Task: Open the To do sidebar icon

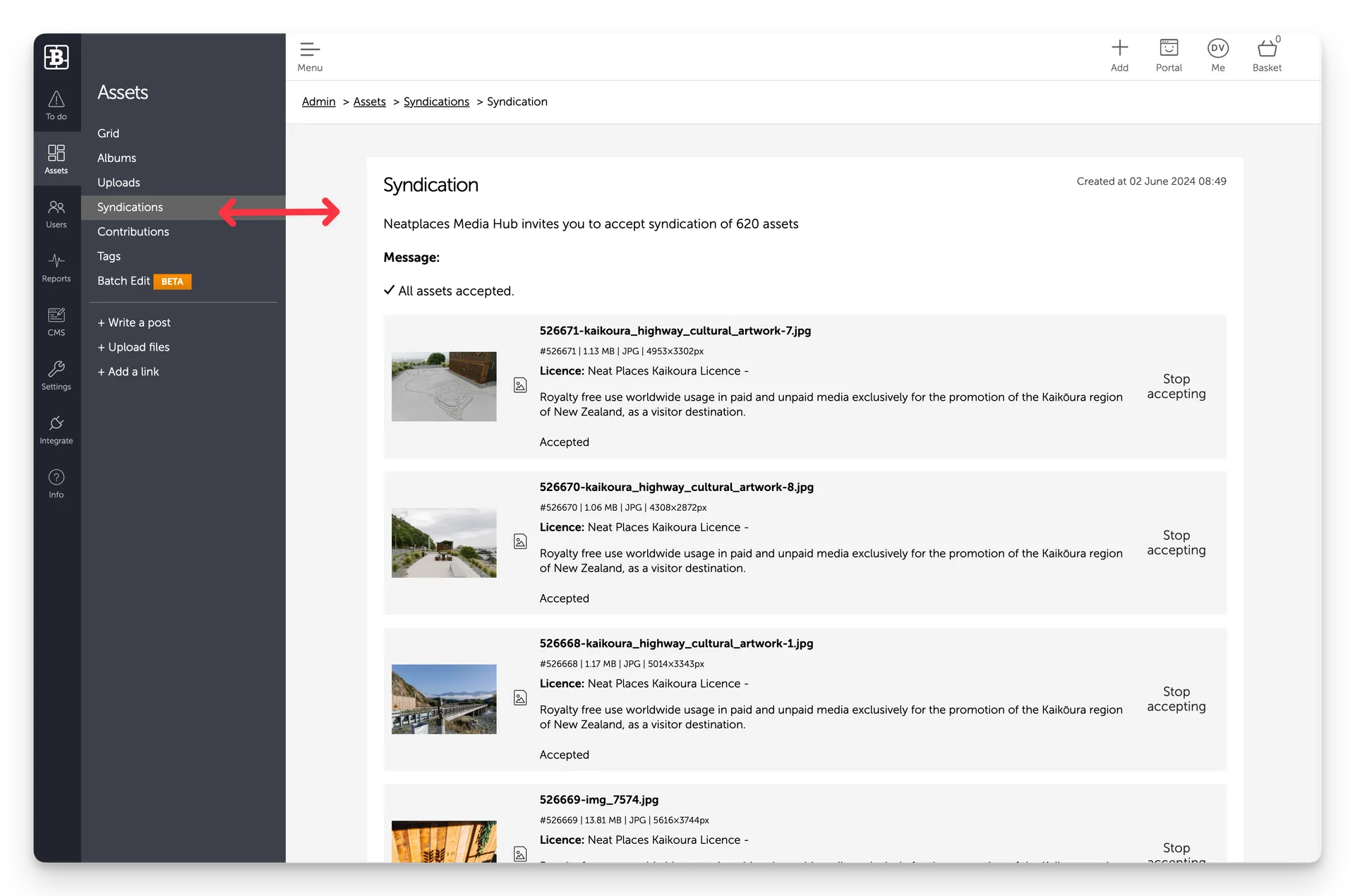Action: click(56, 105)
